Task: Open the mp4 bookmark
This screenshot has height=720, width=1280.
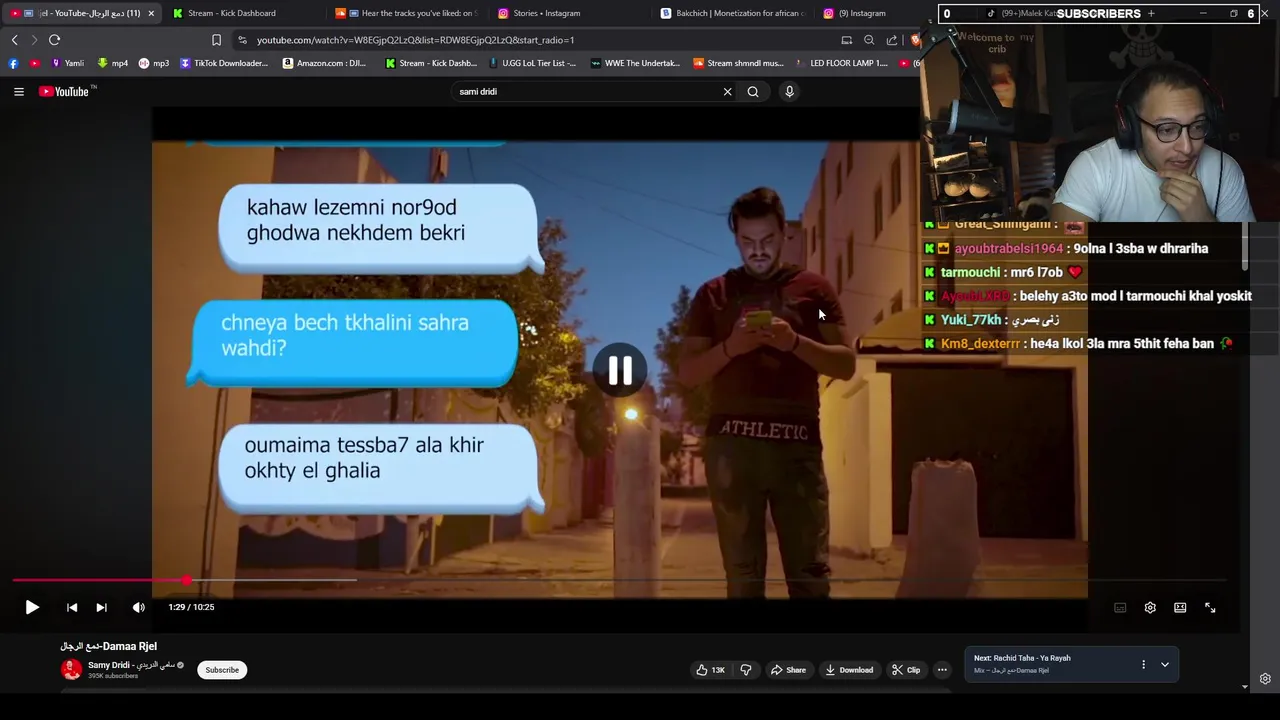Action: pos(112,63)
